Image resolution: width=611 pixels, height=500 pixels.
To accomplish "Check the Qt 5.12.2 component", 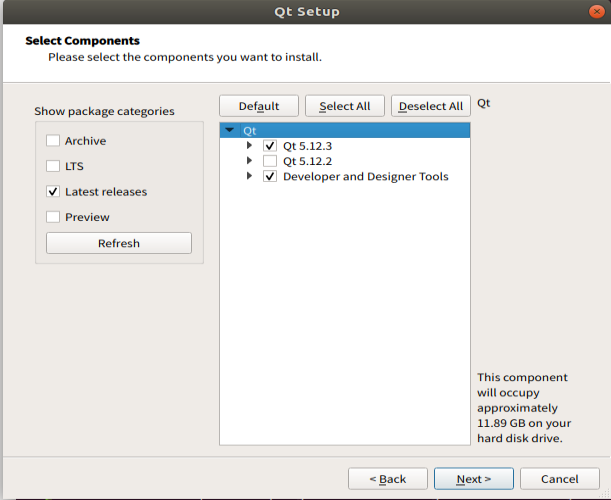I will pyautogui.click(x=270, y=161).
